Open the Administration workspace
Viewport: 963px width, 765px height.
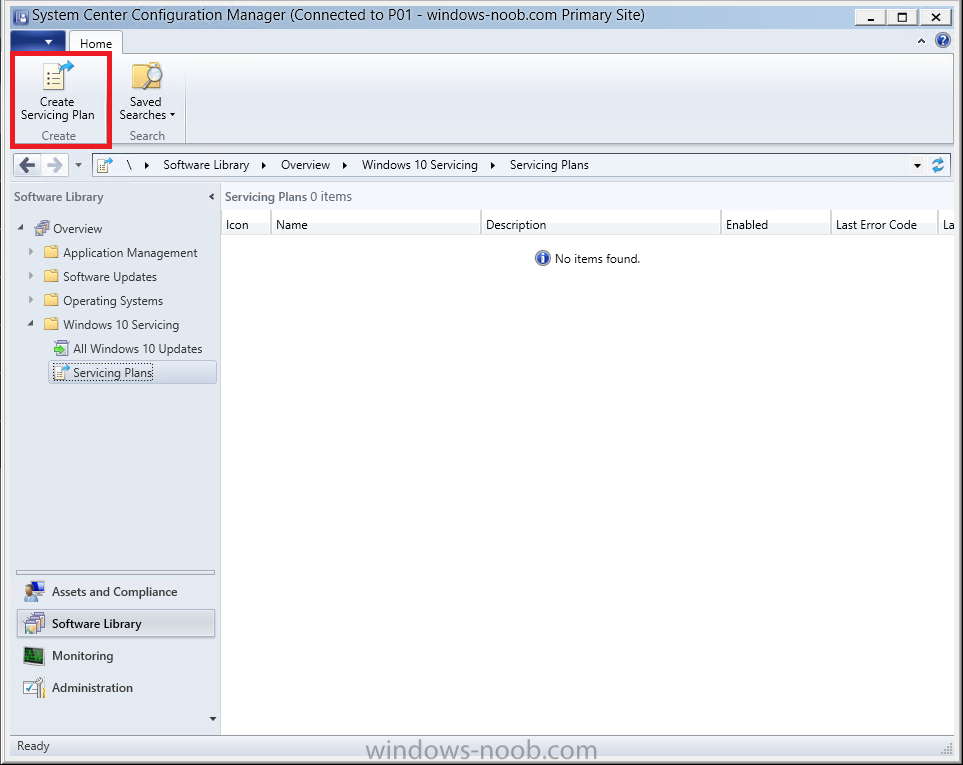pos(115,688)
